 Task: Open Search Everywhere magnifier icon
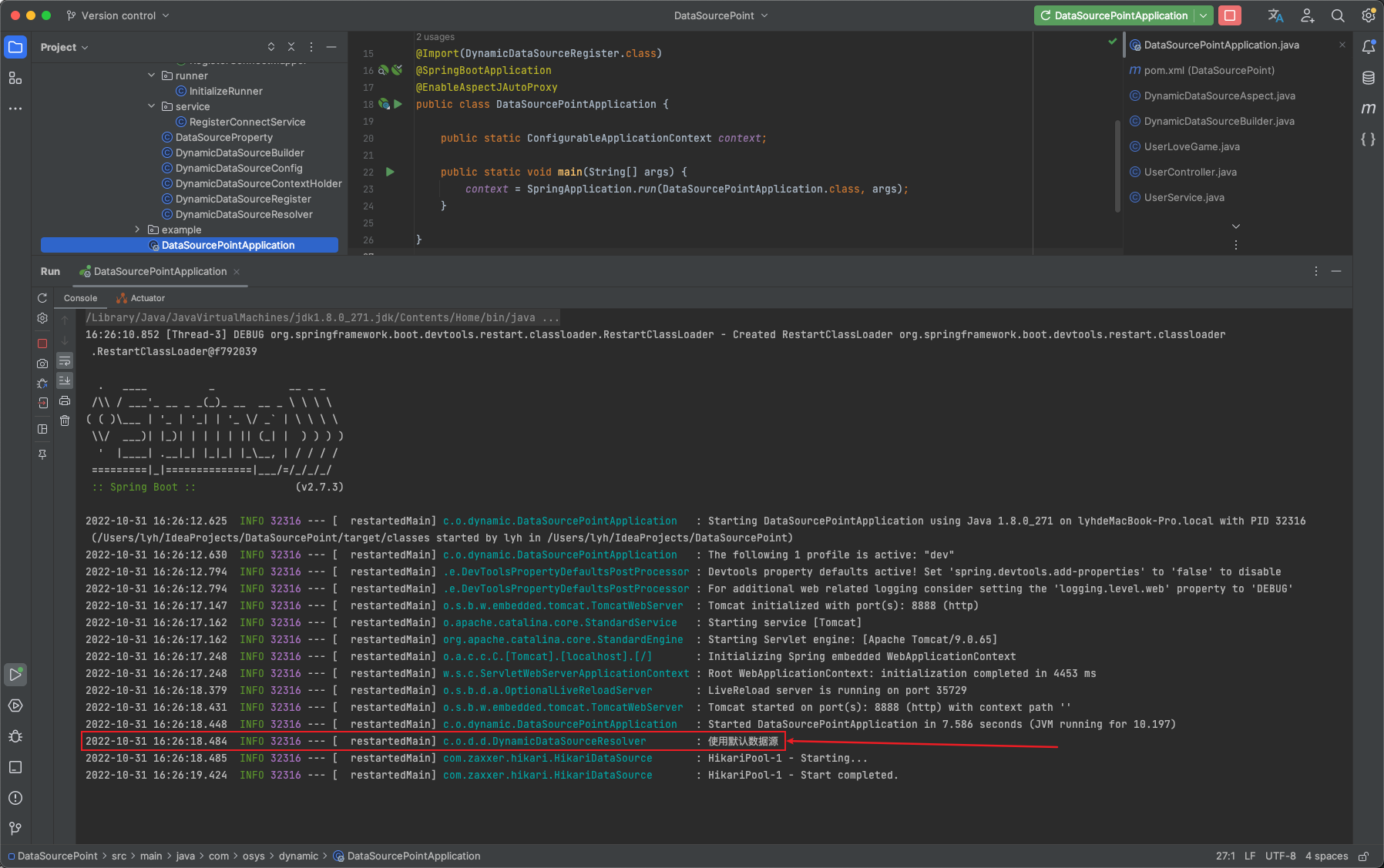[x=1339, y=15]
